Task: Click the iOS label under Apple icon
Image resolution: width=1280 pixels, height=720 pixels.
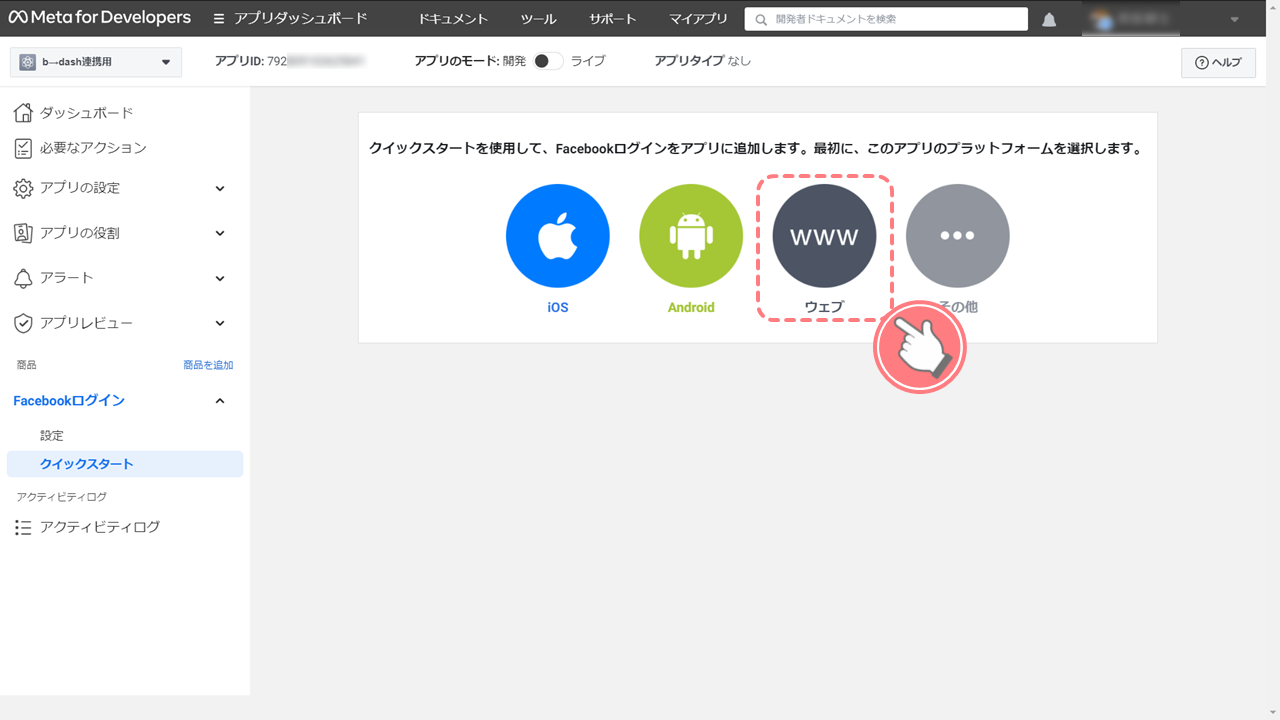Action: 557,307
